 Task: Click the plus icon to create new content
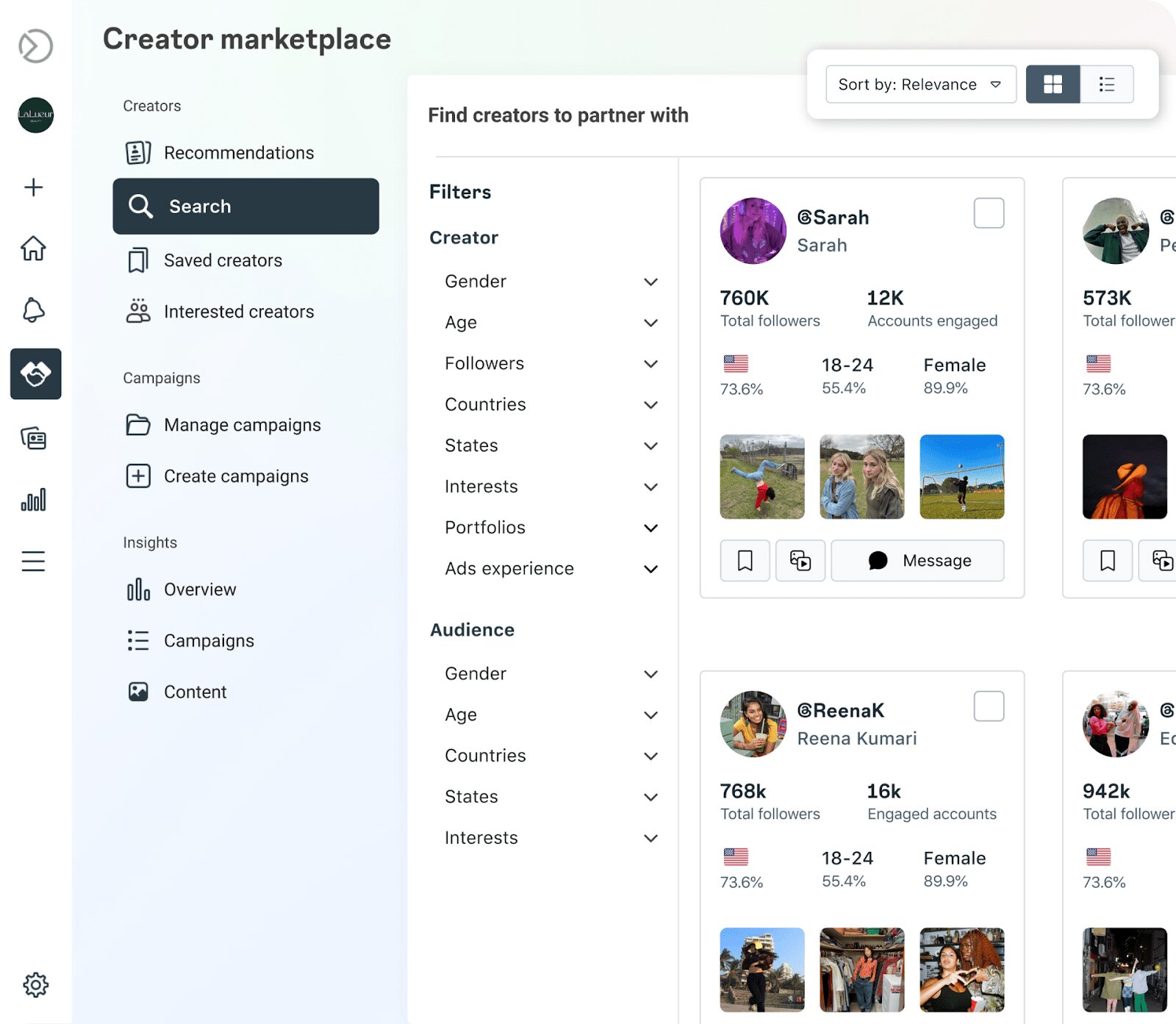[34, 187]
